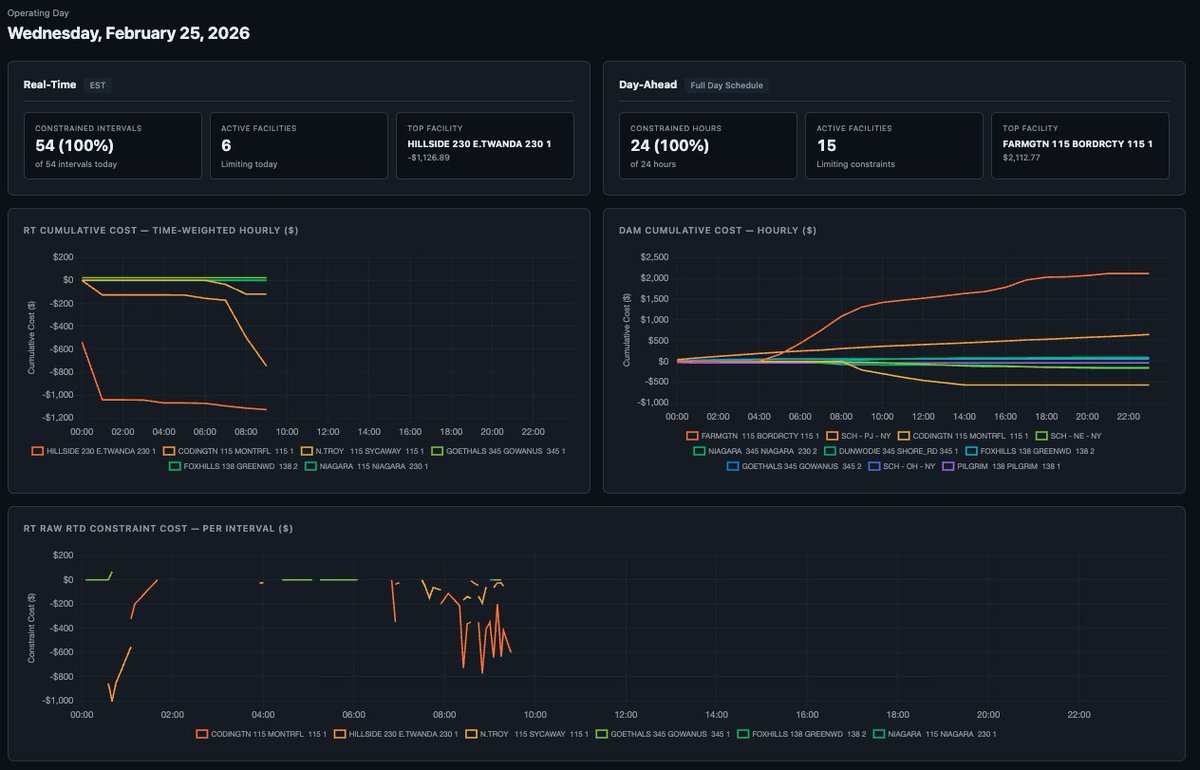1200x770 pixels.
Task: Click the $2,112.77 top facility cost
Action: pyautogui.click(x=1021, y=157)
